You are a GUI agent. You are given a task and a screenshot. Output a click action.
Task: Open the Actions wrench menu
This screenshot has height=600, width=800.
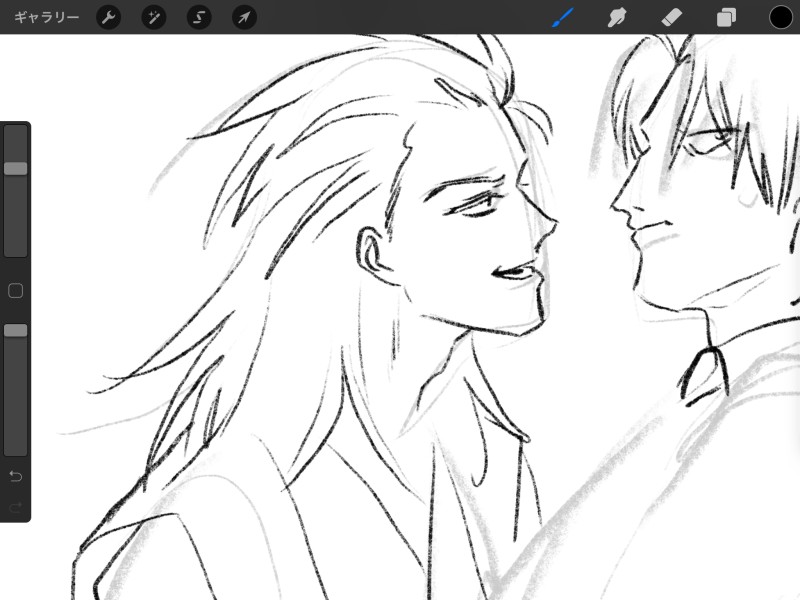pos(109,18)
